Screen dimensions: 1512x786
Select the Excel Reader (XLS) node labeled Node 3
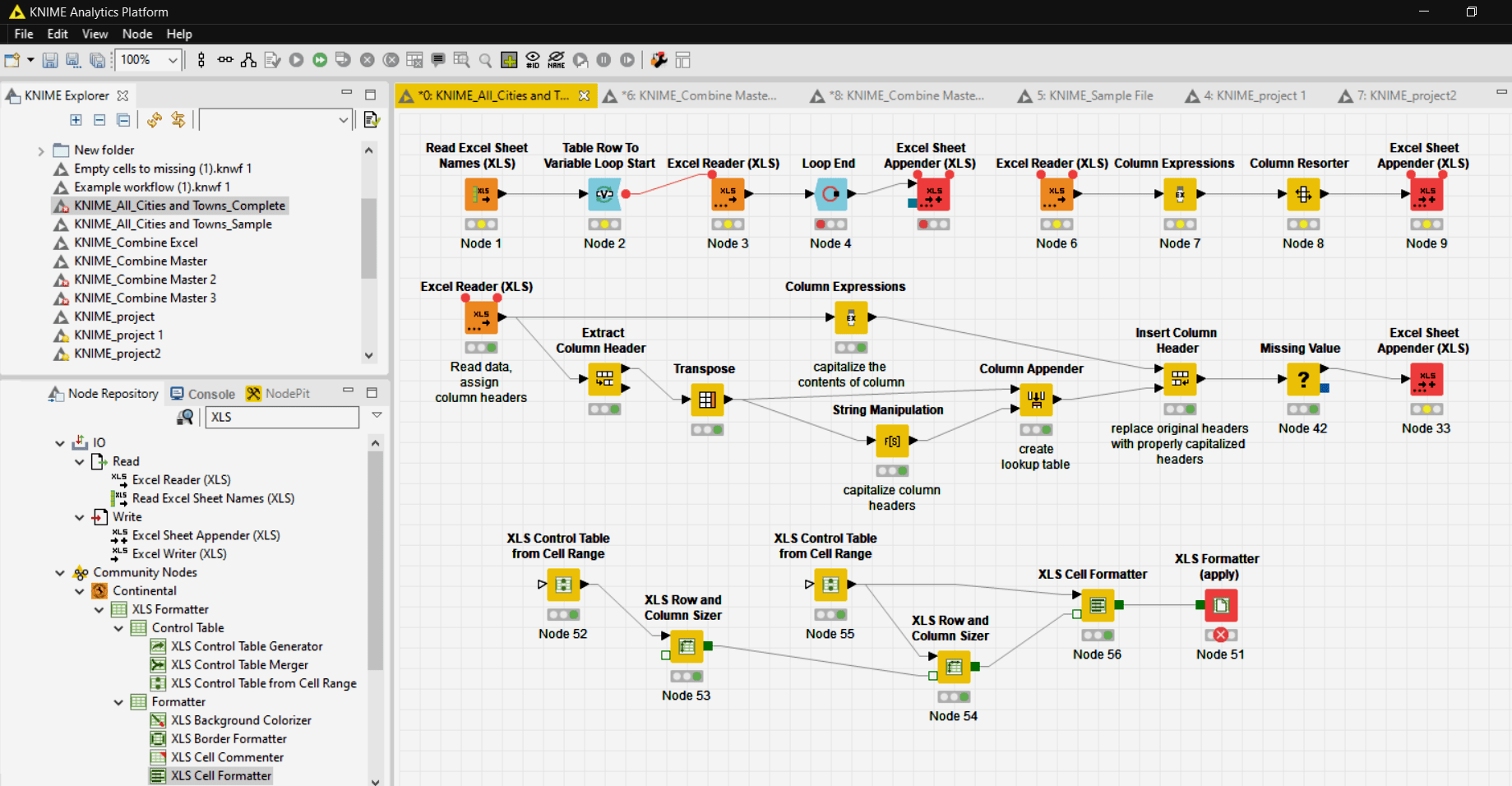click(727, 194)
